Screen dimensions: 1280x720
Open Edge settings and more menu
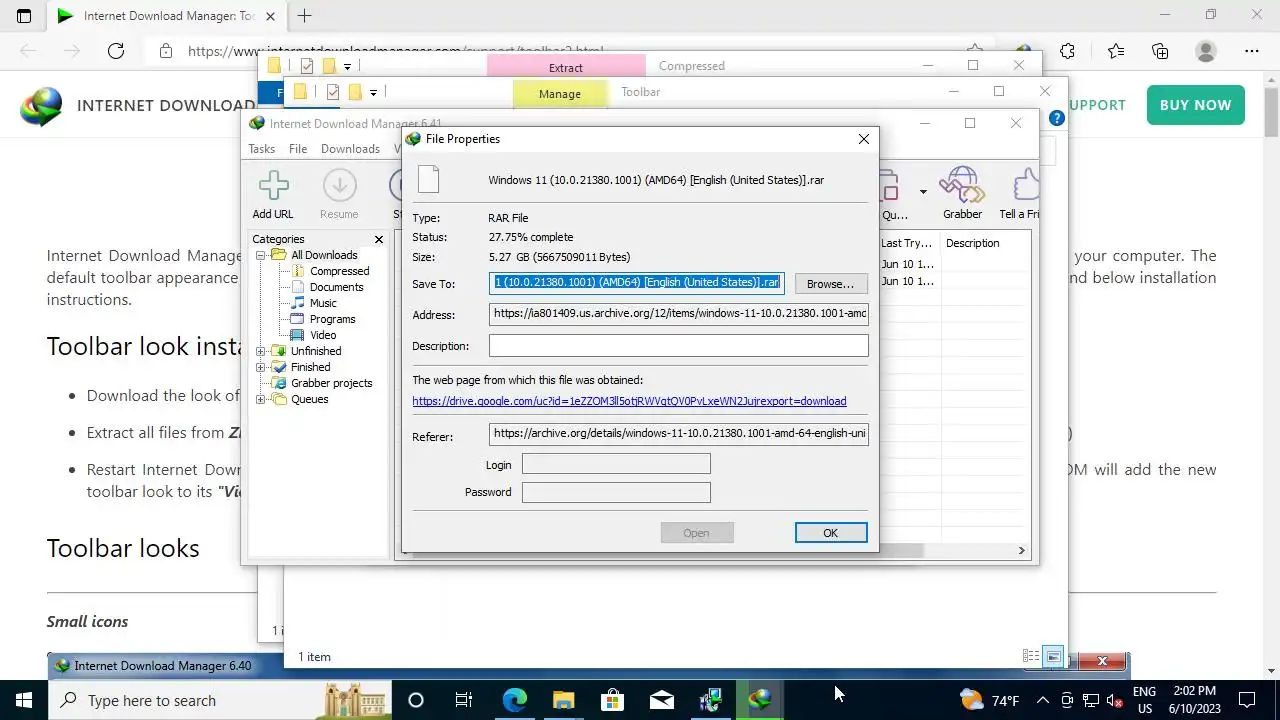(x=1252, y=51)
